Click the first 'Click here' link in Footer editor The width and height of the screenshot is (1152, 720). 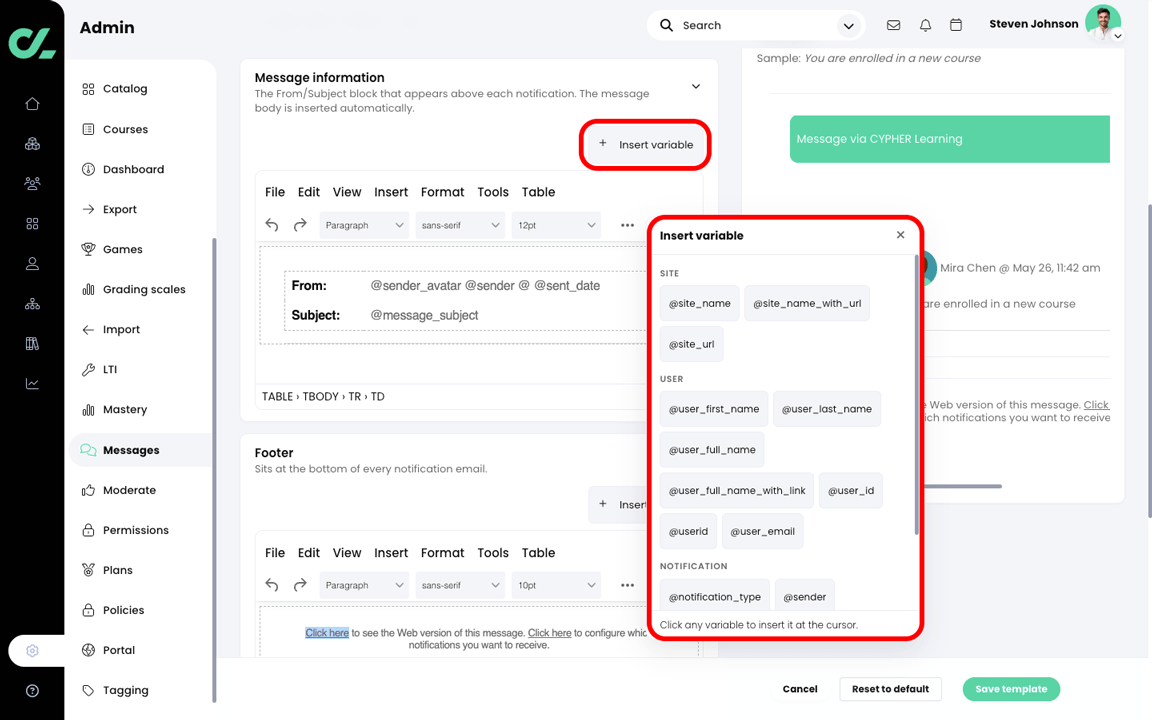point(327,633)
